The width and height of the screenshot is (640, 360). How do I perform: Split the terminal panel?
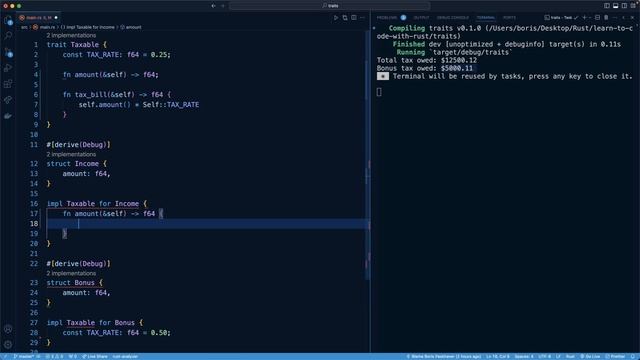pos(597,18)
